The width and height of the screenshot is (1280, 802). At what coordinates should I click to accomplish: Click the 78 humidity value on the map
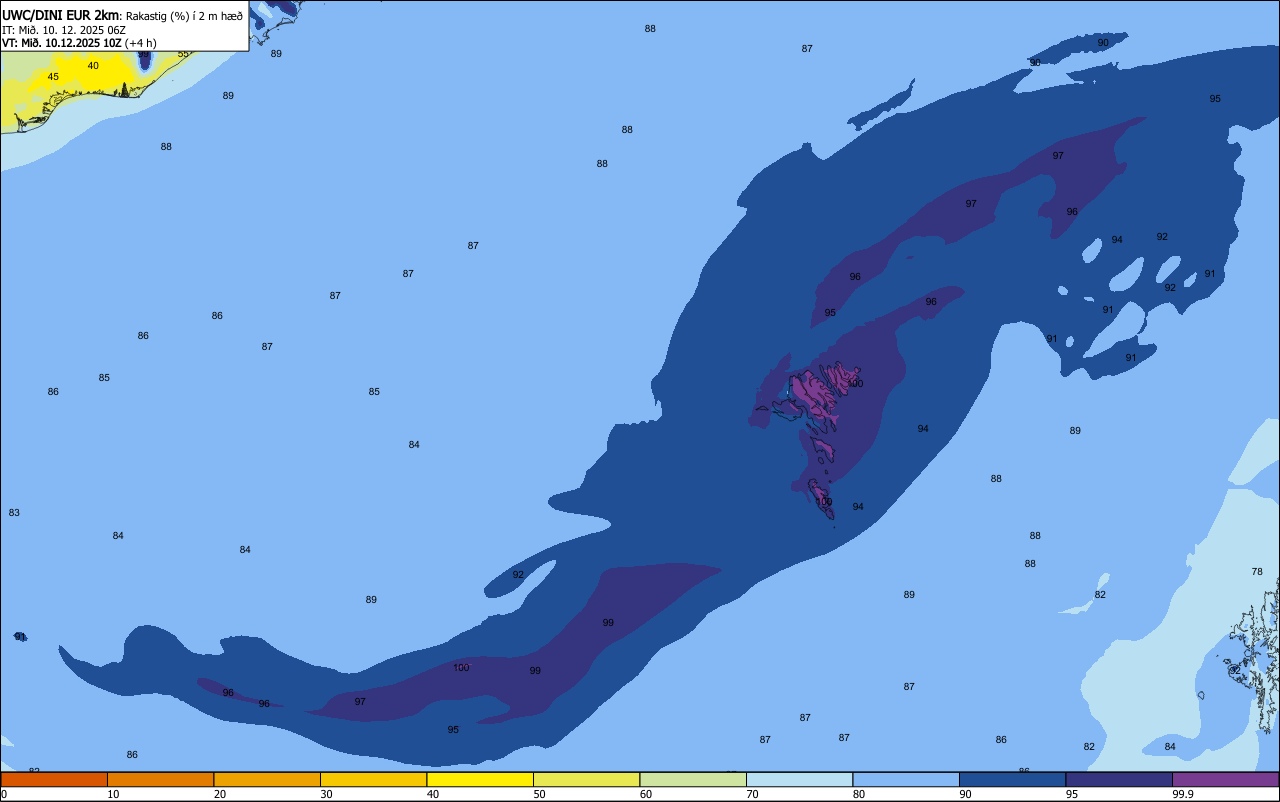pos(1257,572)
